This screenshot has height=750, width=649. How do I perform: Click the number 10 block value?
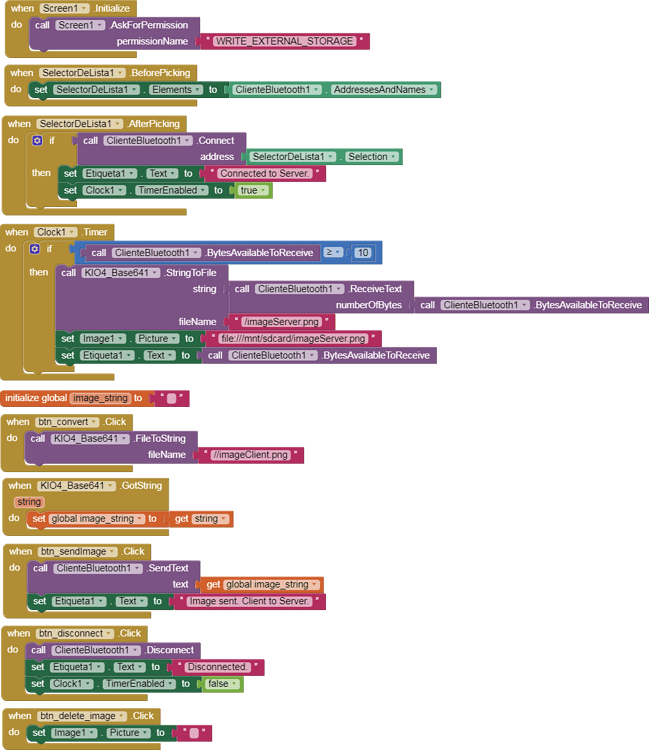[362, 253]
